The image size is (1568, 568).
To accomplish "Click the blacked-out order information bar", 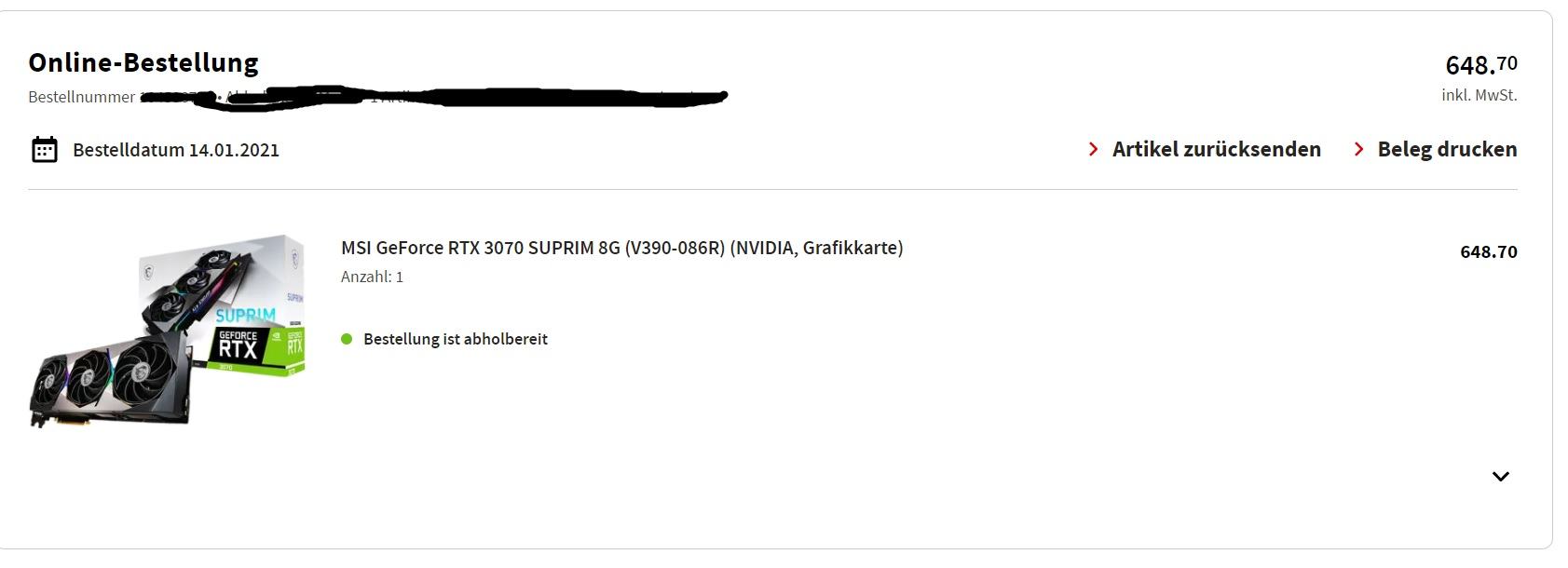I will 447,96.
